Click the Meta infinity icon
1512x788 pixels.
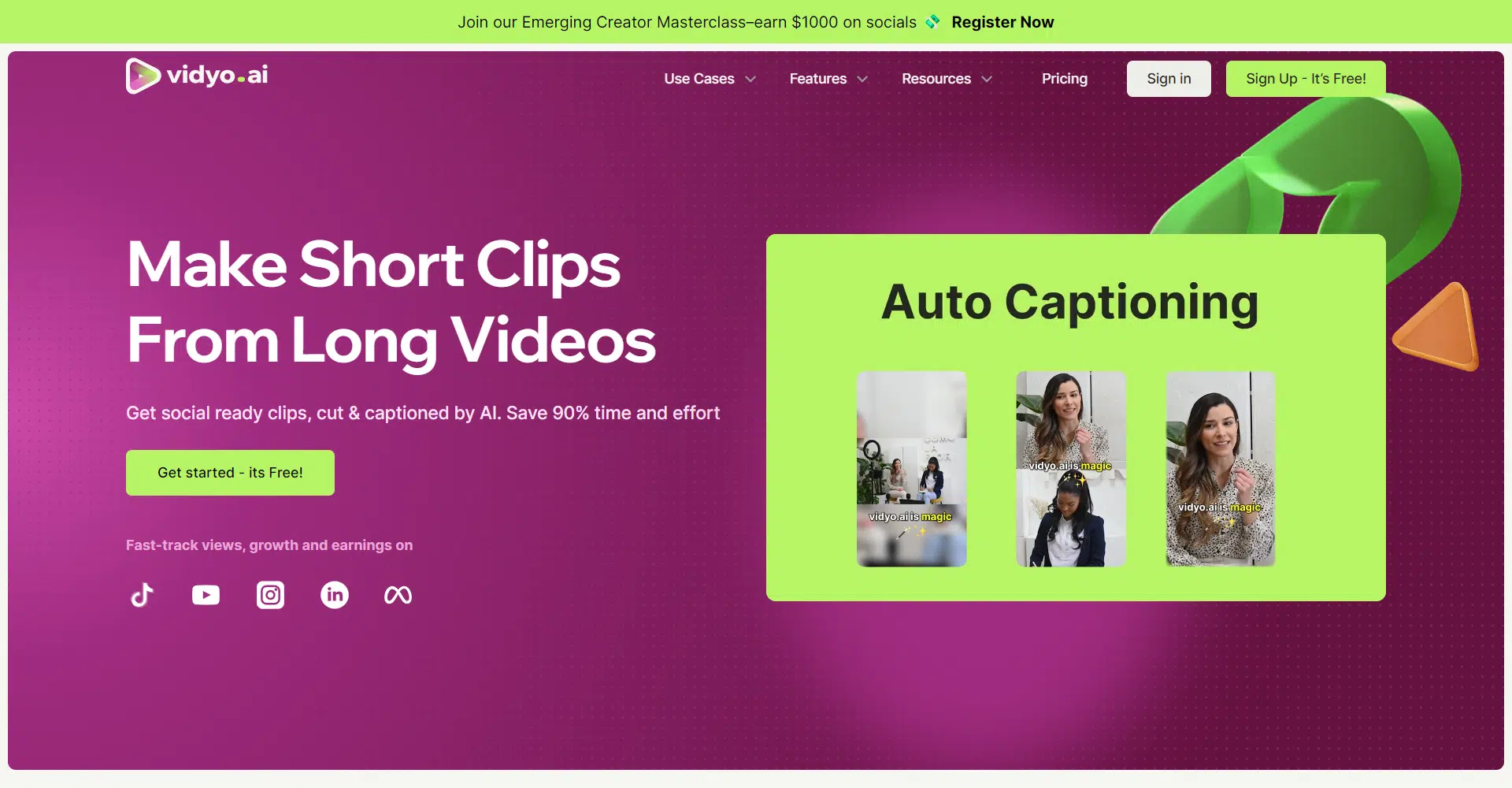pos(398,595)
